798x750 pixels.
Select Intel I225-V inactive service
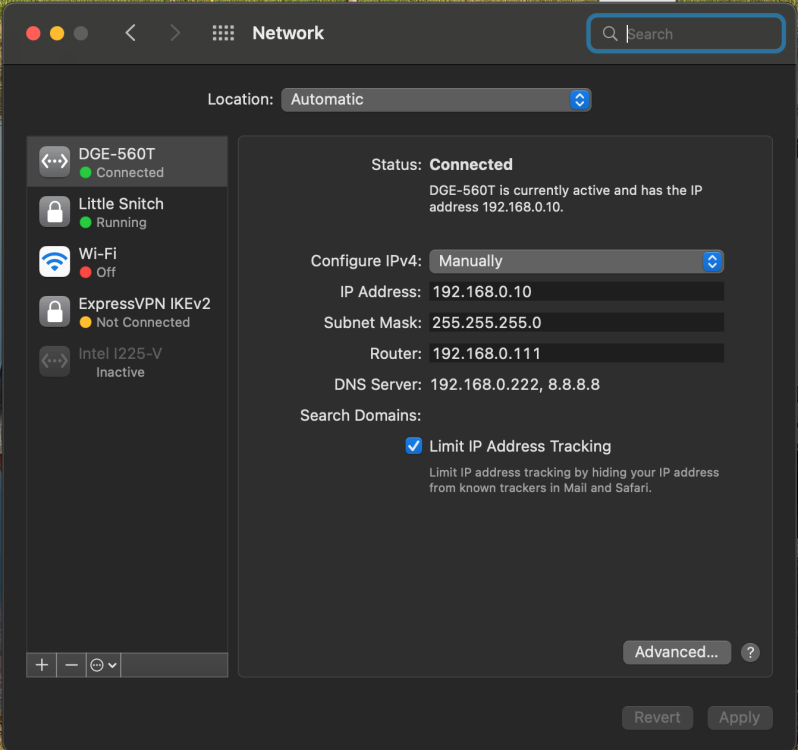click(127, 361)
